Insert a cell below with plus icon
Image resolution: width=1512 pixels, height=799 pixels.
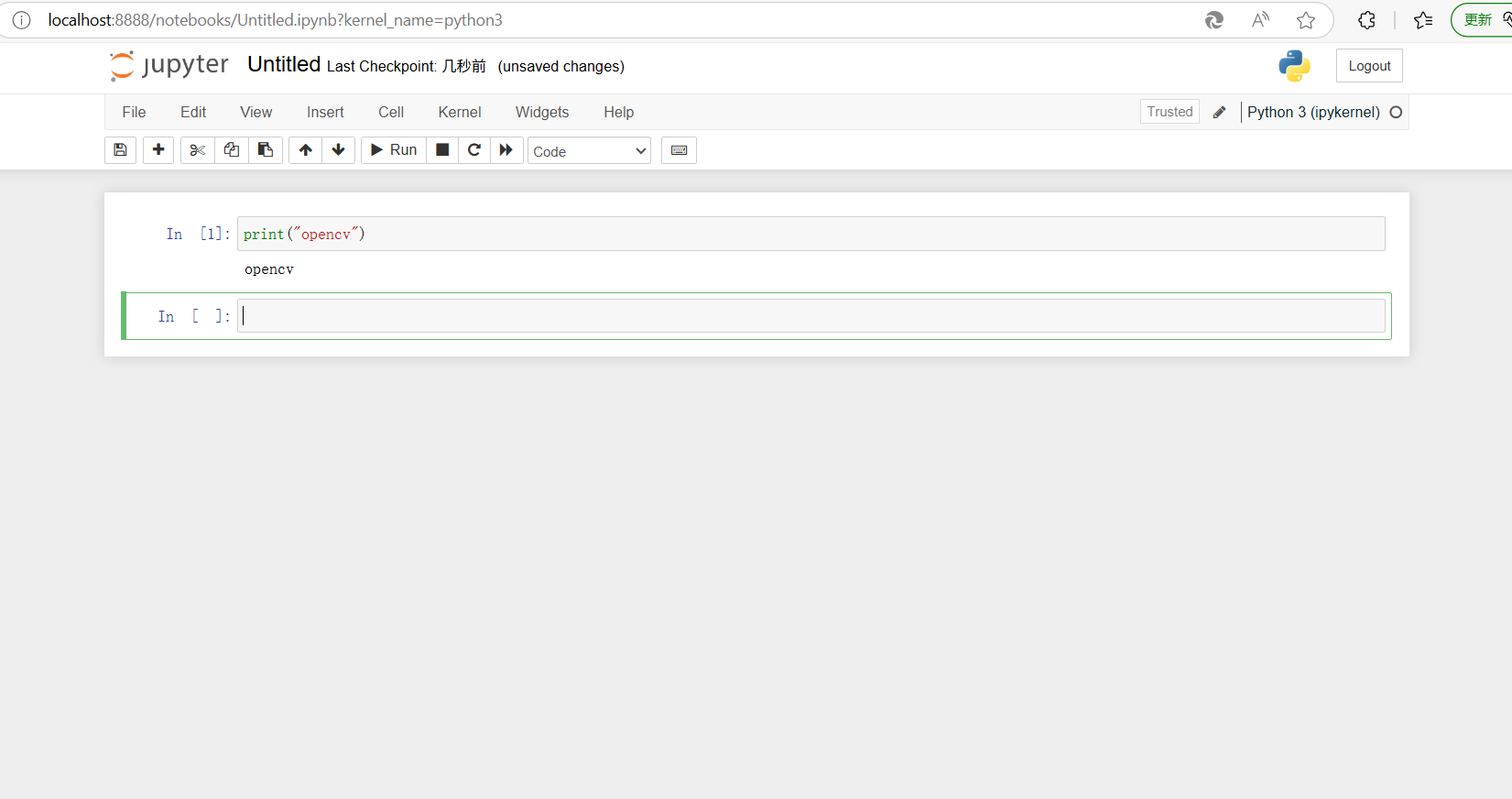point(158,150)
